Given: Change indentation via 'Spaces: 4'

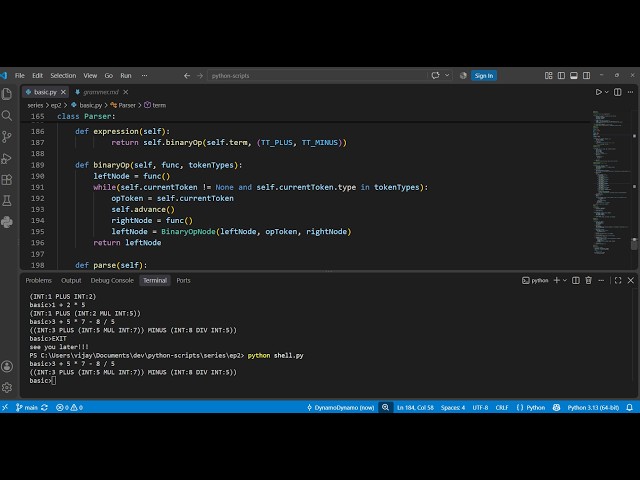Looking at the screenshot, I should 453,407.
